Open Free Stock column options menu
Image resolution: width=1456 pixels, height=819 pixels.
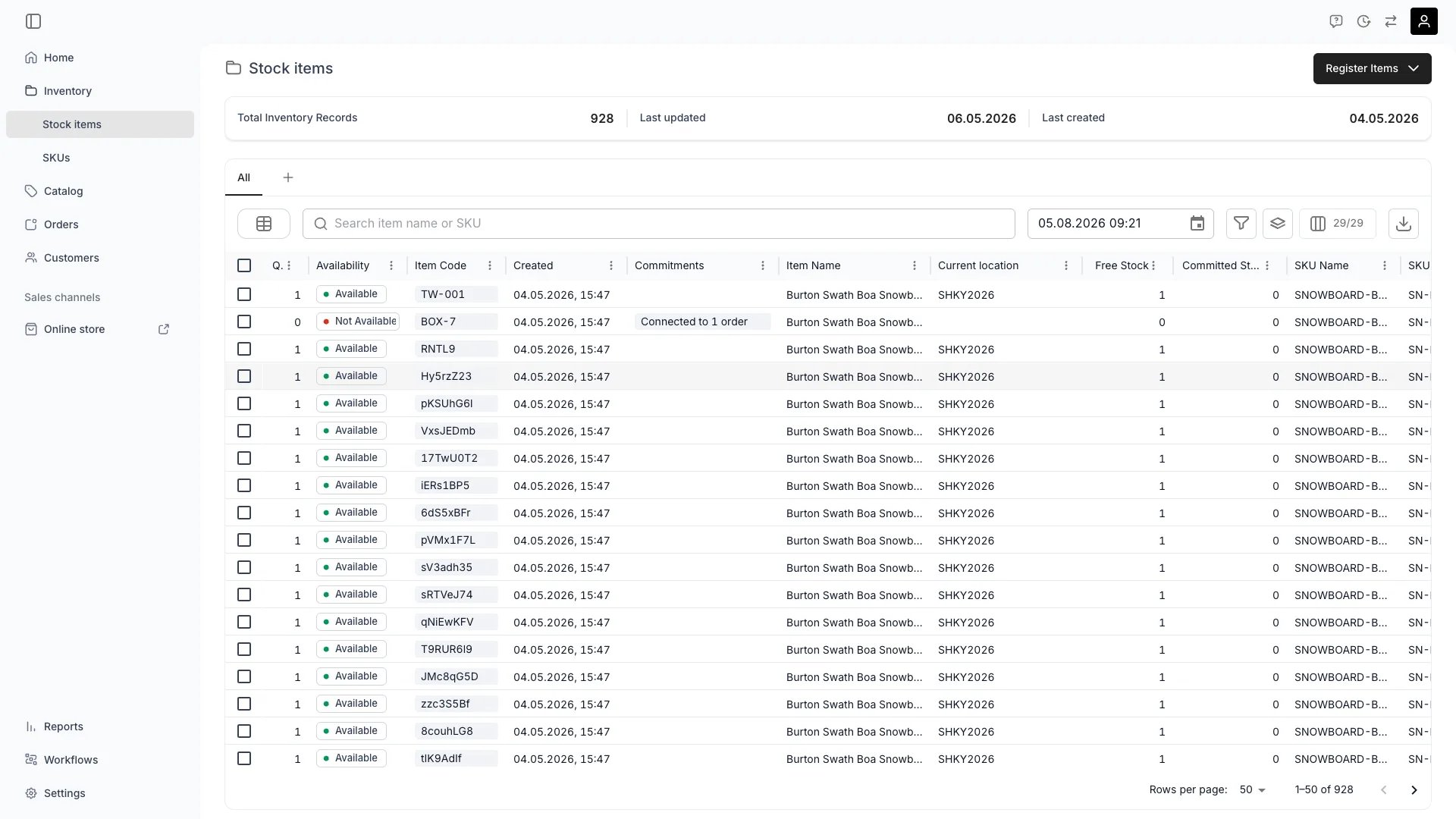coord(1153,265)
